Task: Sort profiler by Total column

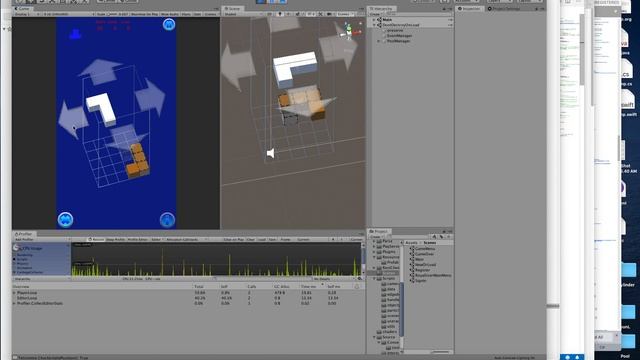Action: (199, 287)
